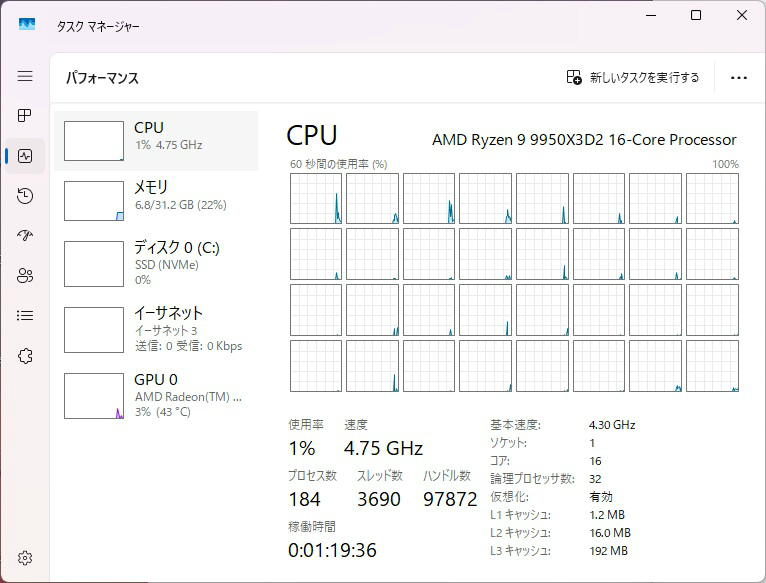This screenshot has height=583, width=766.
Task: Open the Startup apps icon
Action: click(25, 236)
